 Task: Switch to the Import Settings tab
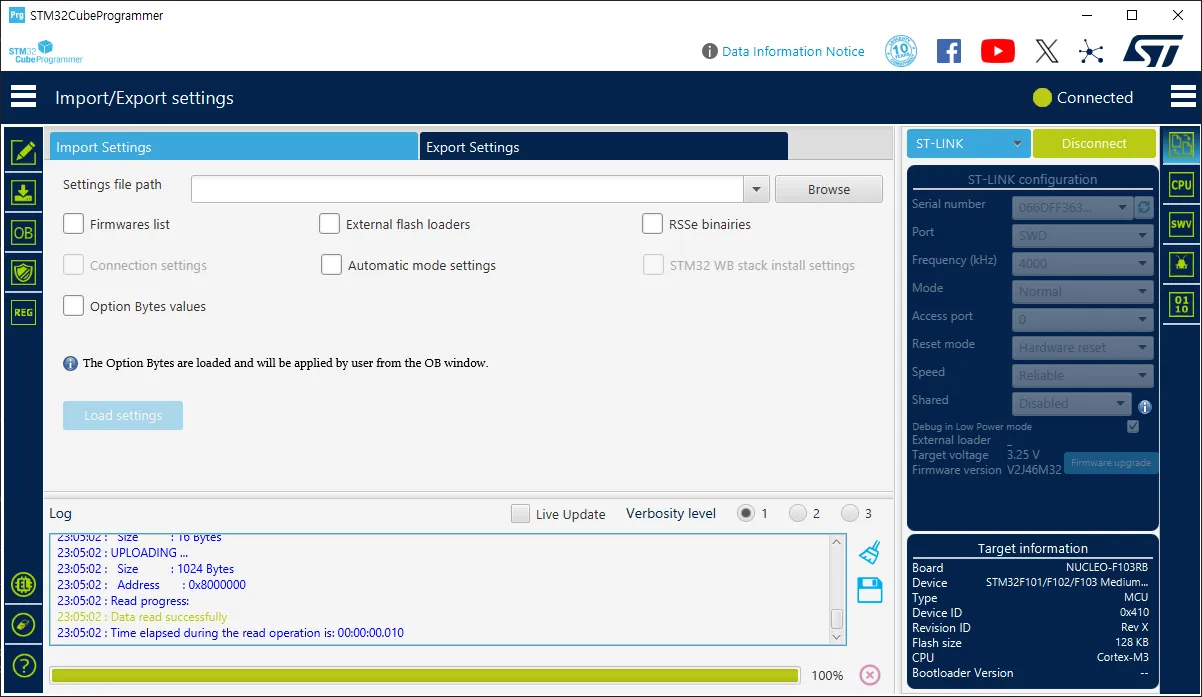coord(234,147)
